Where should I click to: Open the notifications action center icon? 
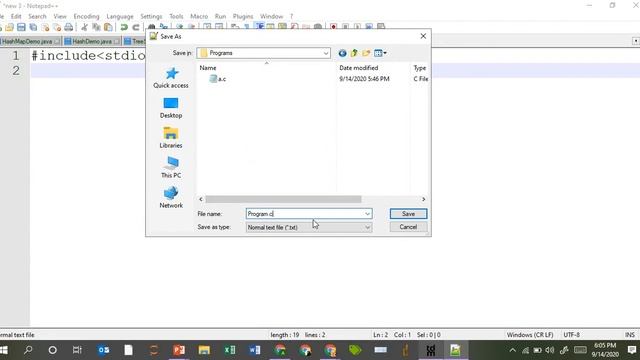click(x=632, y=350)
